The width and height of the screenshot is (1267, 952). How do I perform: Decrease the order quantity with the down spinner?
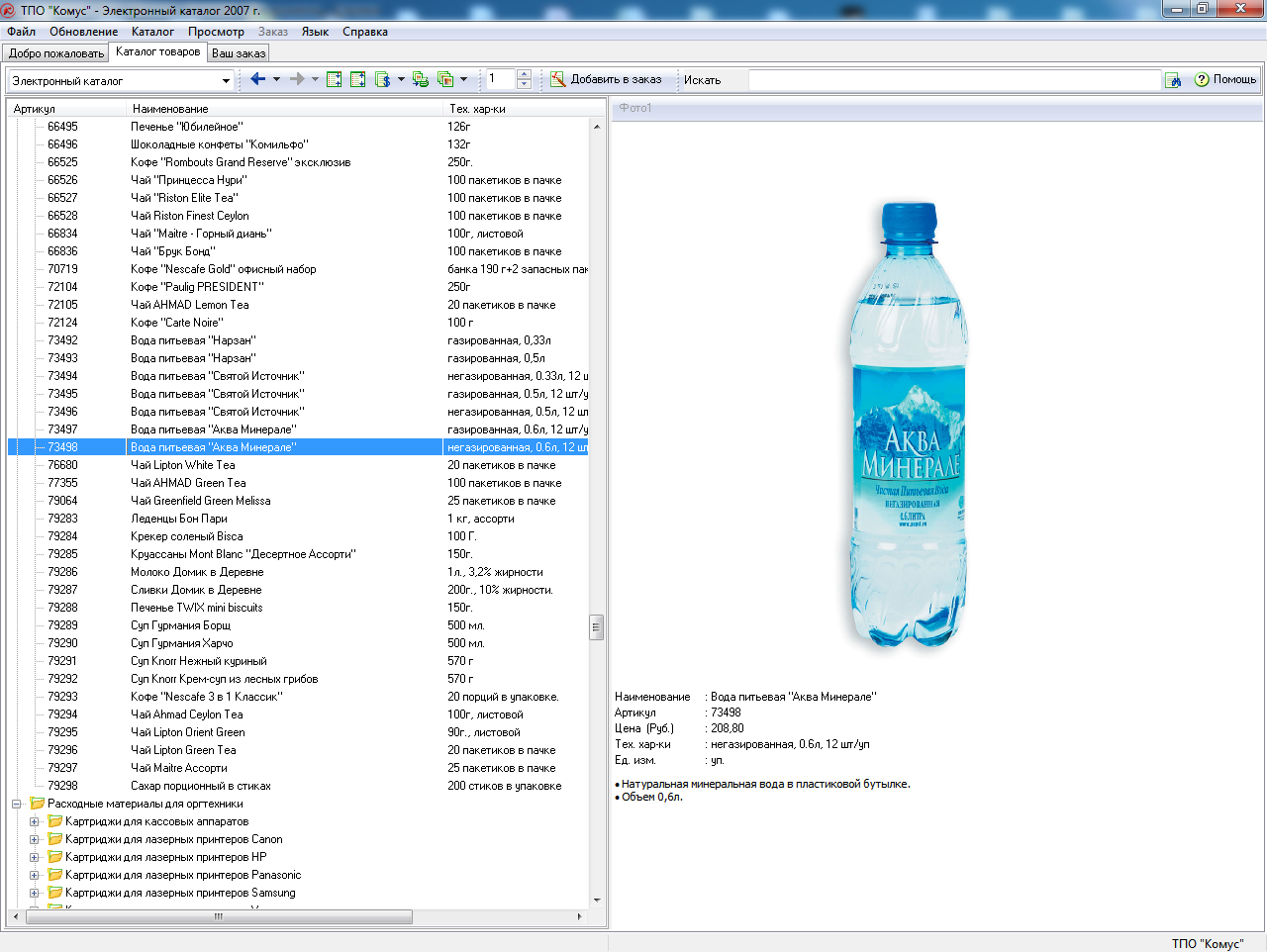(x=524, y=85)
